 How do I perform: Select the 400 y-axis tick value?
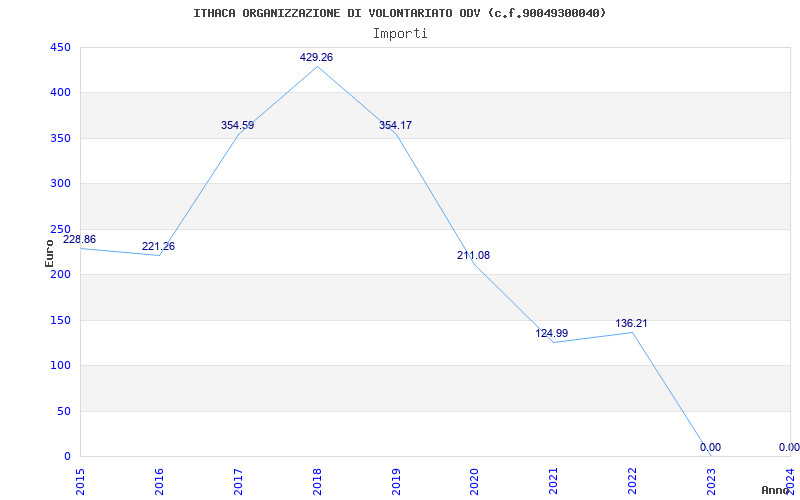(x=60, y=93)
